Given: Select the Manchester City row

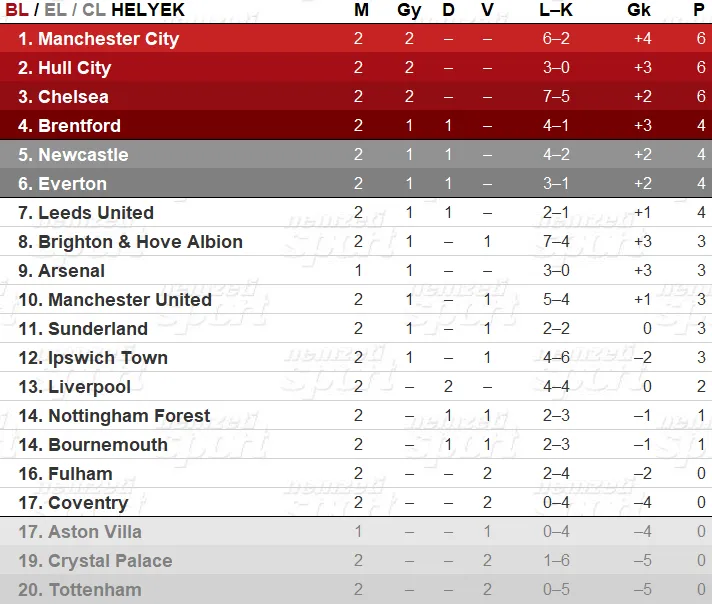Looking at the screenshot, I should pyautogui.click(x=356, y=38).
